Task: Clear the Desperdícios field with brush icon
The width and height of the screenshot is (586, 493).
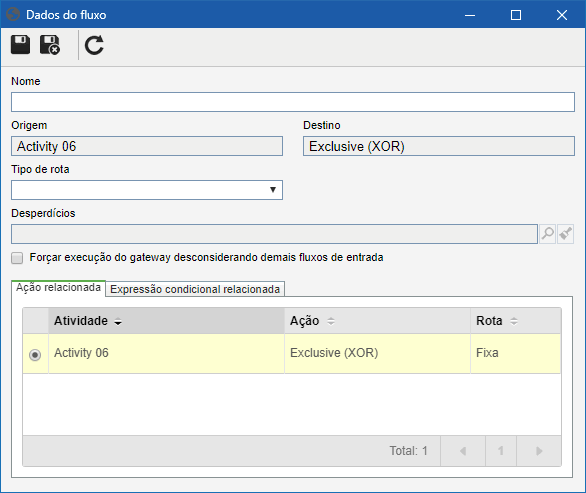Action: coord(565,234)
